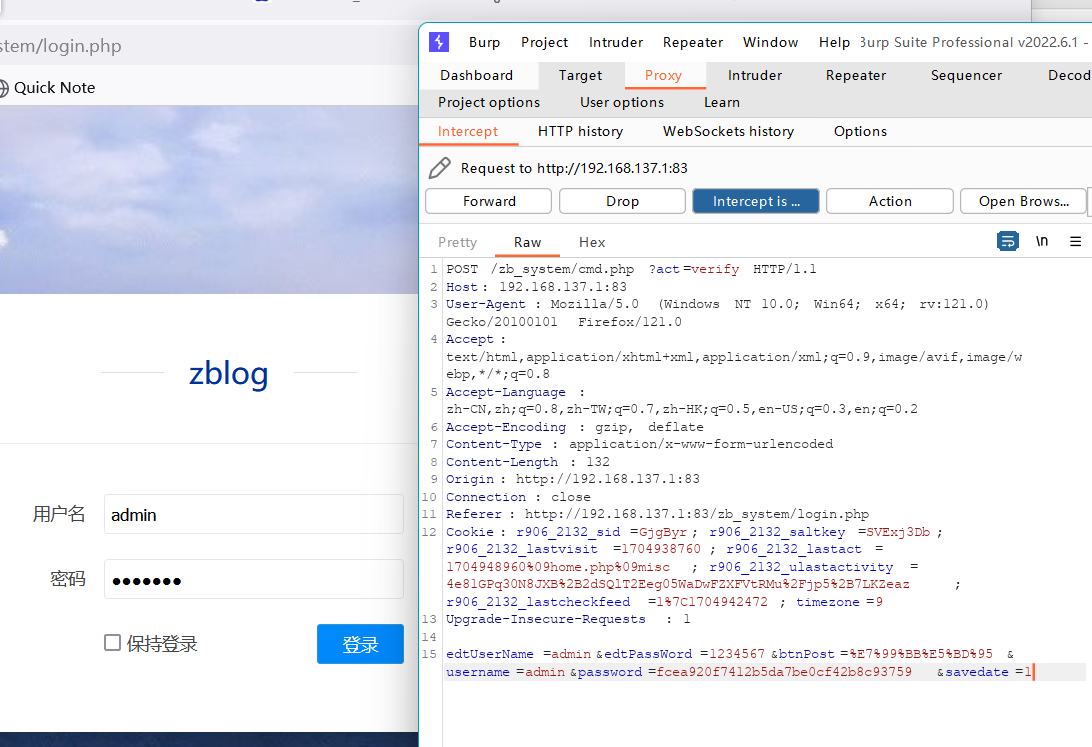1092x747 pixels.
Task: Open the Intruder menu in menu bar
Action: (x=616, y=42)
